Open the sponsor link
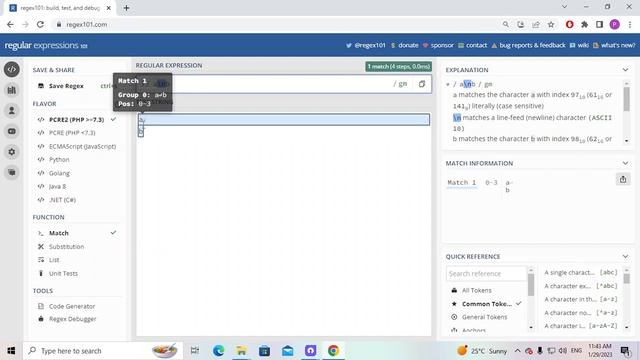640x360 pixels. (x=438, y=45)
